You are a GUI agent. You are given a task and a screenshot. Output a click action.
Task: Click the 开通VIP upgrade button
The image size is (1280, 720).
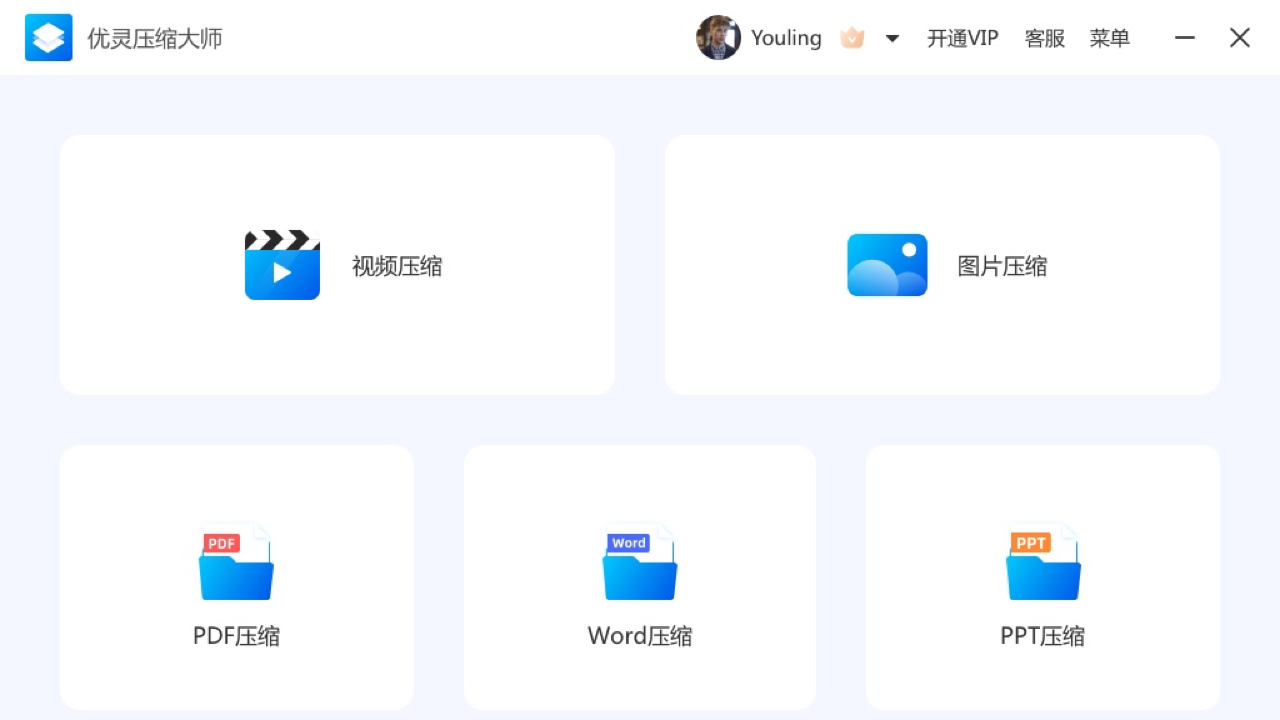coord(962,38)
